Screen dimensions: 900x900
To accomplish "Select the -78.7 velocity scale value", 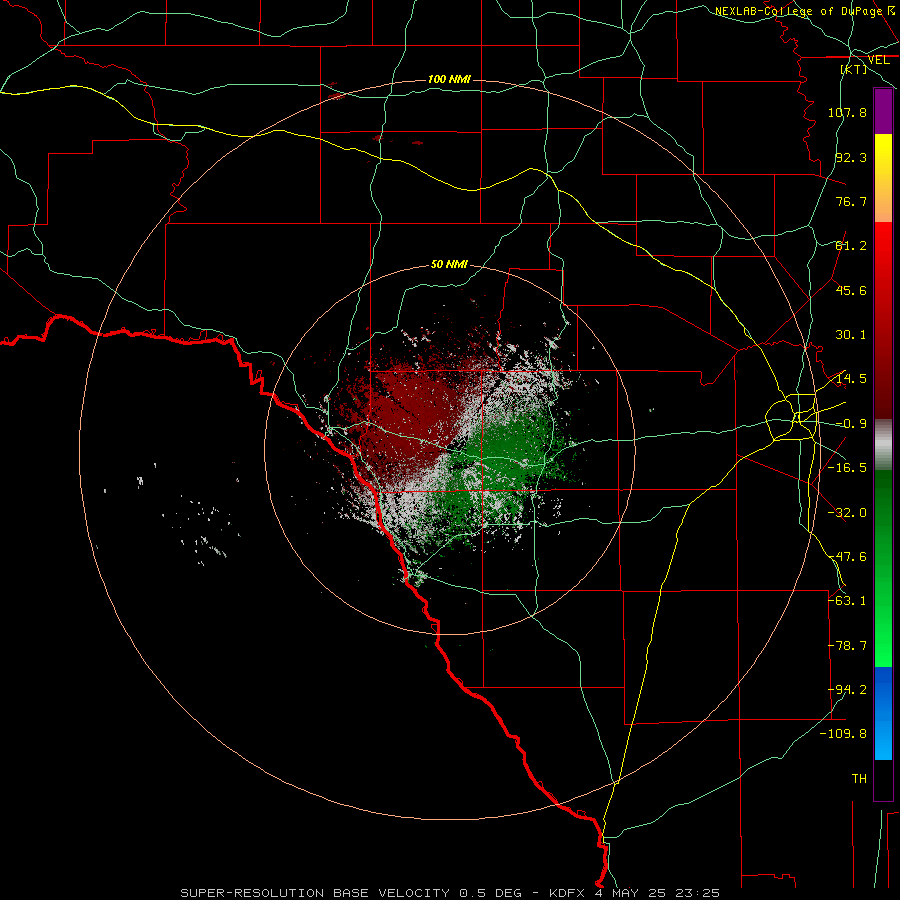I will (x=847, y=646).
